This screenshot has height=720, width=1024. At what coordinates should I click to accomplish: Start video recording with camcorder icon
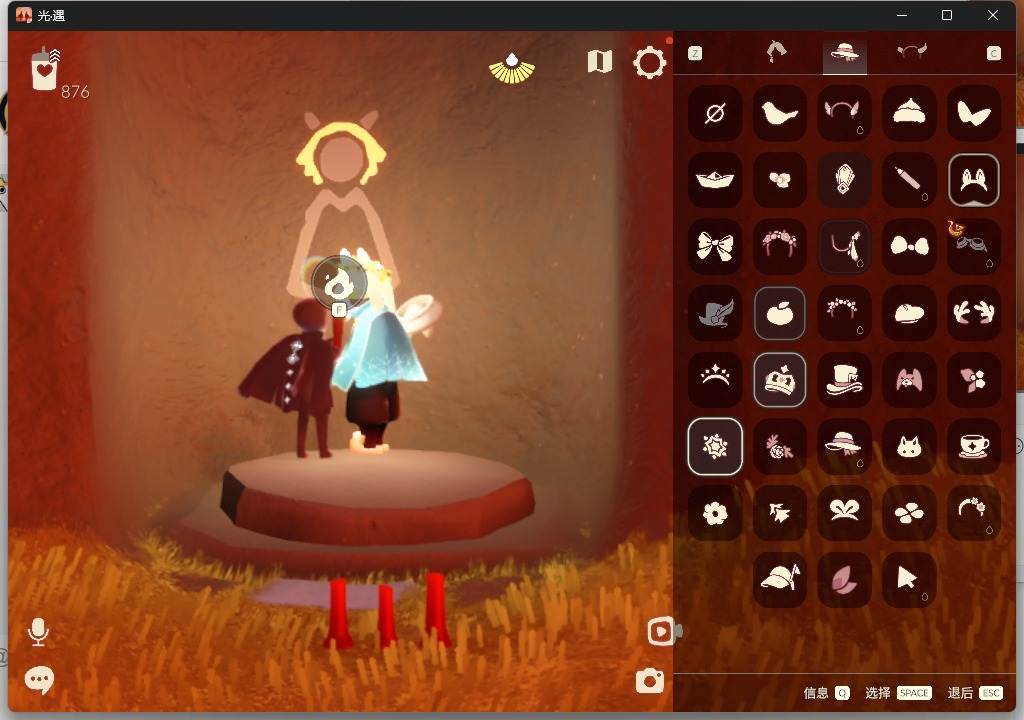664,631
